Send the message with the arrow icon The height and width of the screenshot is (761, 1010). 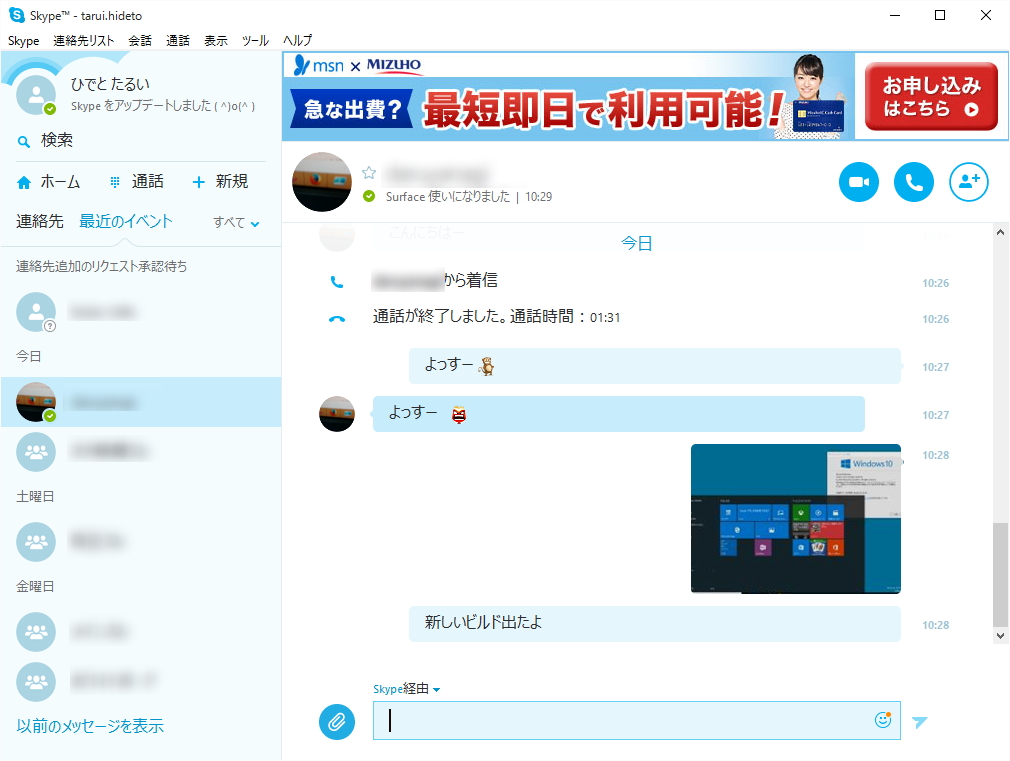coord(919,721)
